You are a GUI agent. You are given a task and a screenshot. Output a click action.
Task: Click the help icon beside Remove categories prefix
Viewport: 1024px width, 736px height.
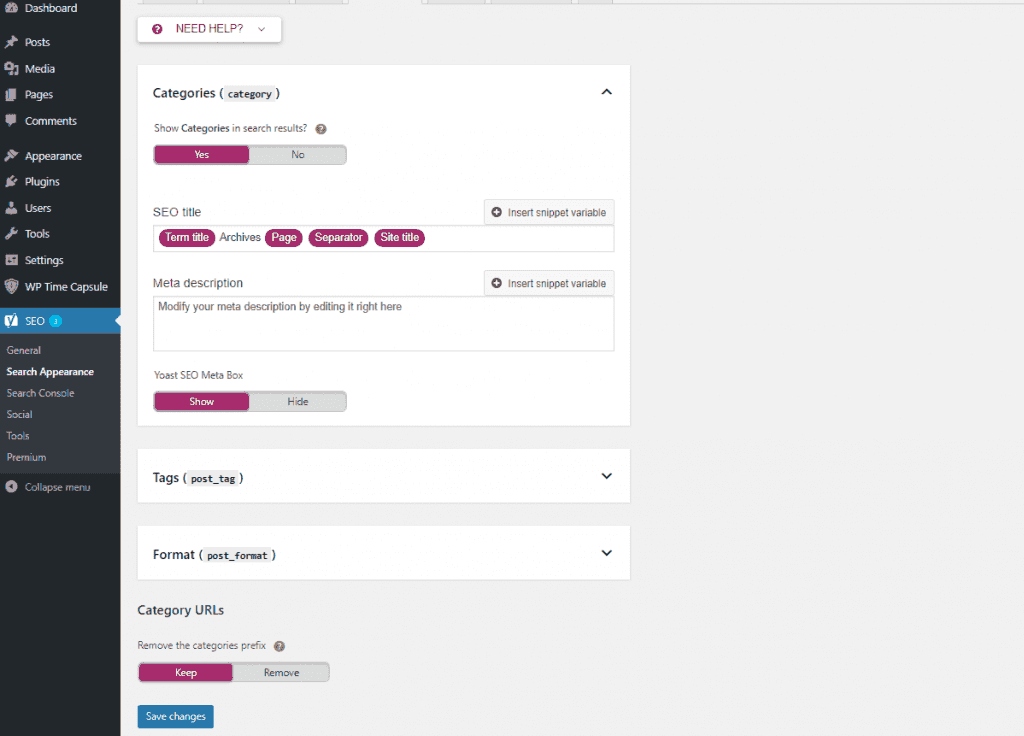pyautogui.click(x=279, y=645)
